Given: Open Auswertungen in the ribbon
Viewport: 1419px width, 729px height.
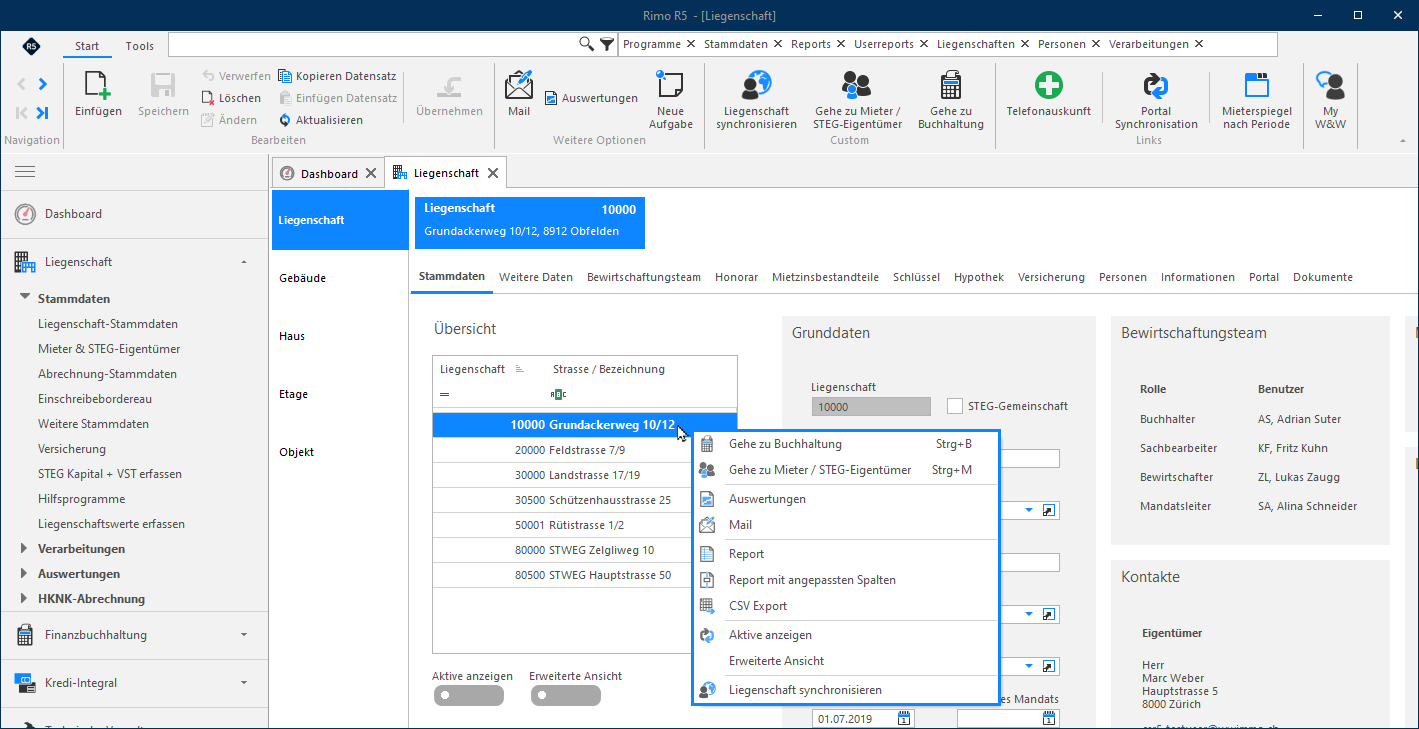Looking at the screenshot, I should point(591,98).
